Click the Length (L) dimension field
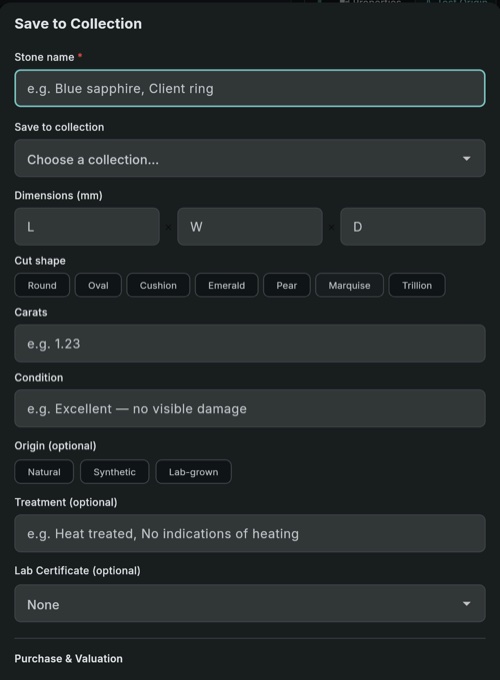 point(87,227)
